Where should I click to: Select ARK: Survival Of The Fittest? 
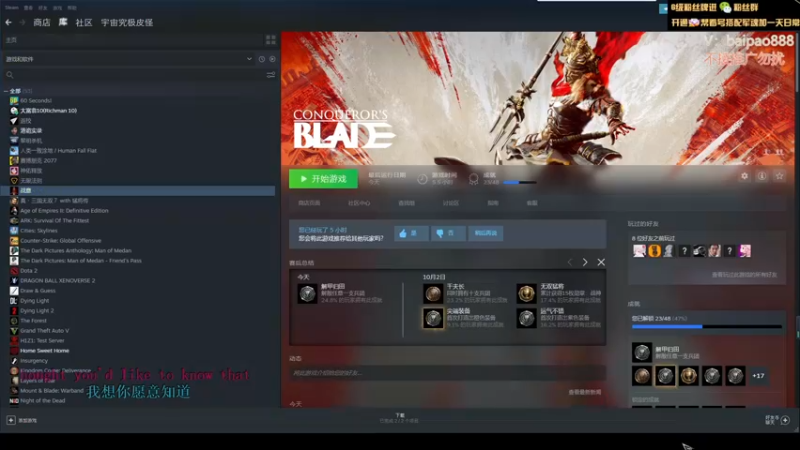click(55, 220)
